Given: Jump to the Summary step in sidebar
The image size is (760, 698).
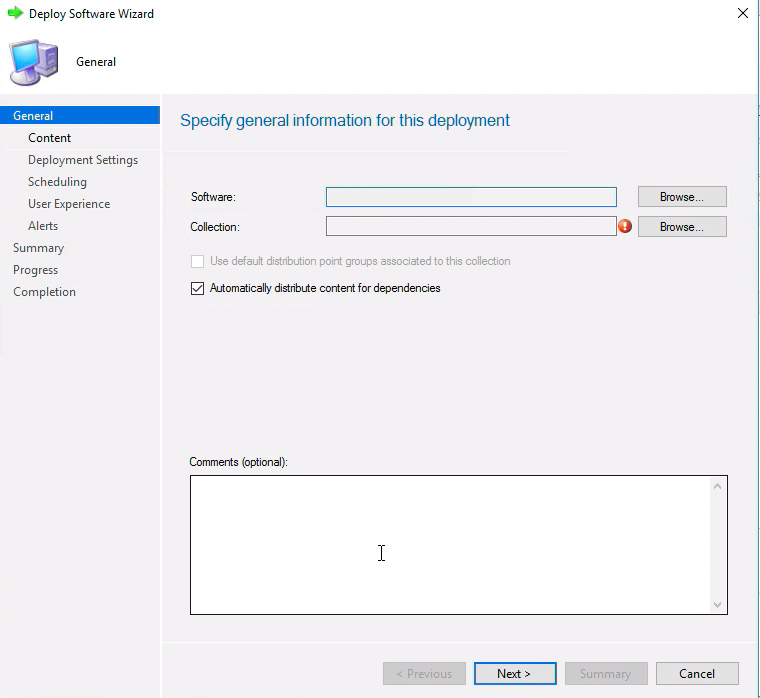Looking at the screenshot, I should 38,248.
